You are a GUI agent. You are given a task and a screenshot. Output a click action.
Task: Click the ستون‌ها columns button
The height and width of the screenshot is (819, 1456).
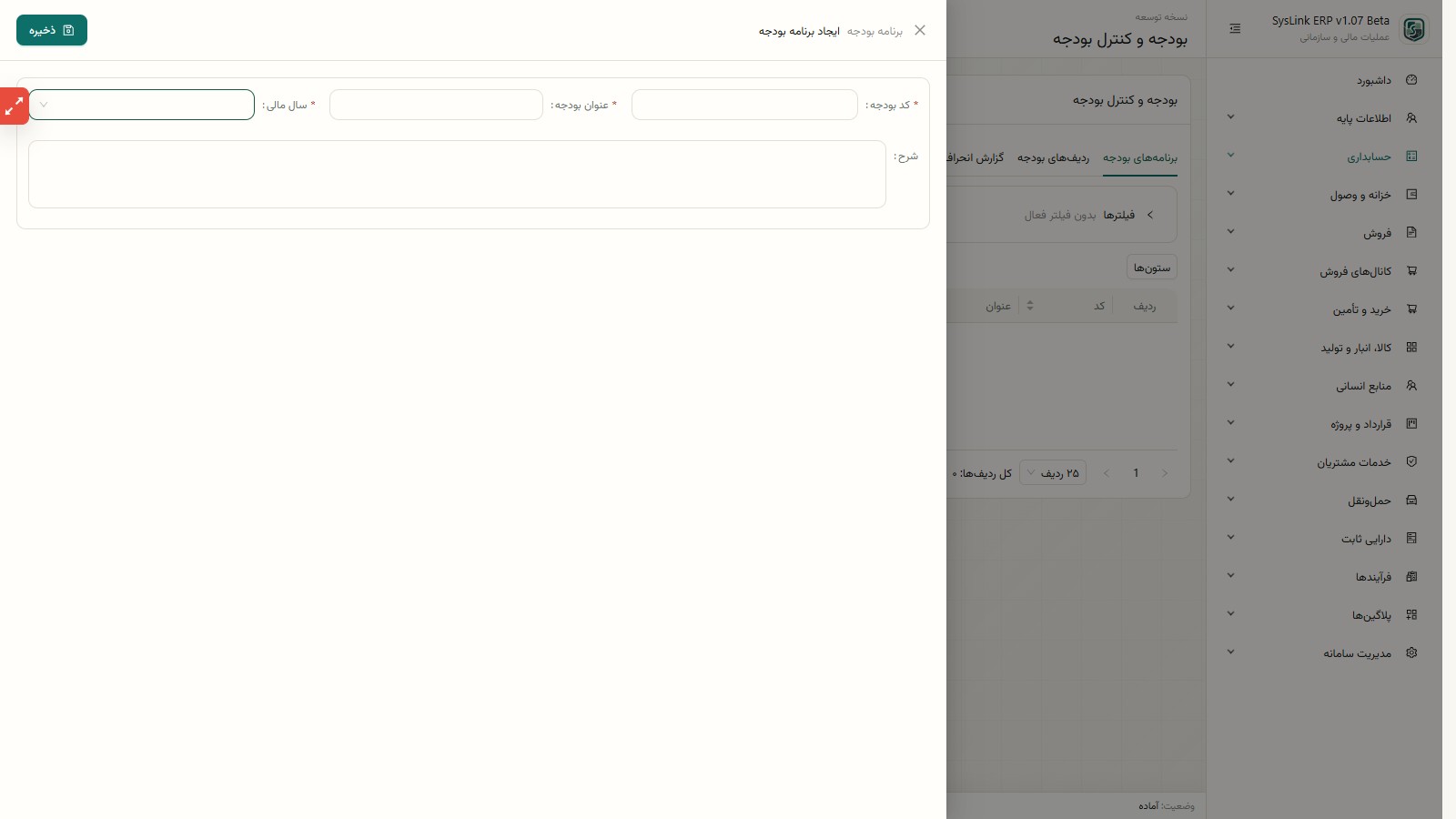pos(1152,268)
